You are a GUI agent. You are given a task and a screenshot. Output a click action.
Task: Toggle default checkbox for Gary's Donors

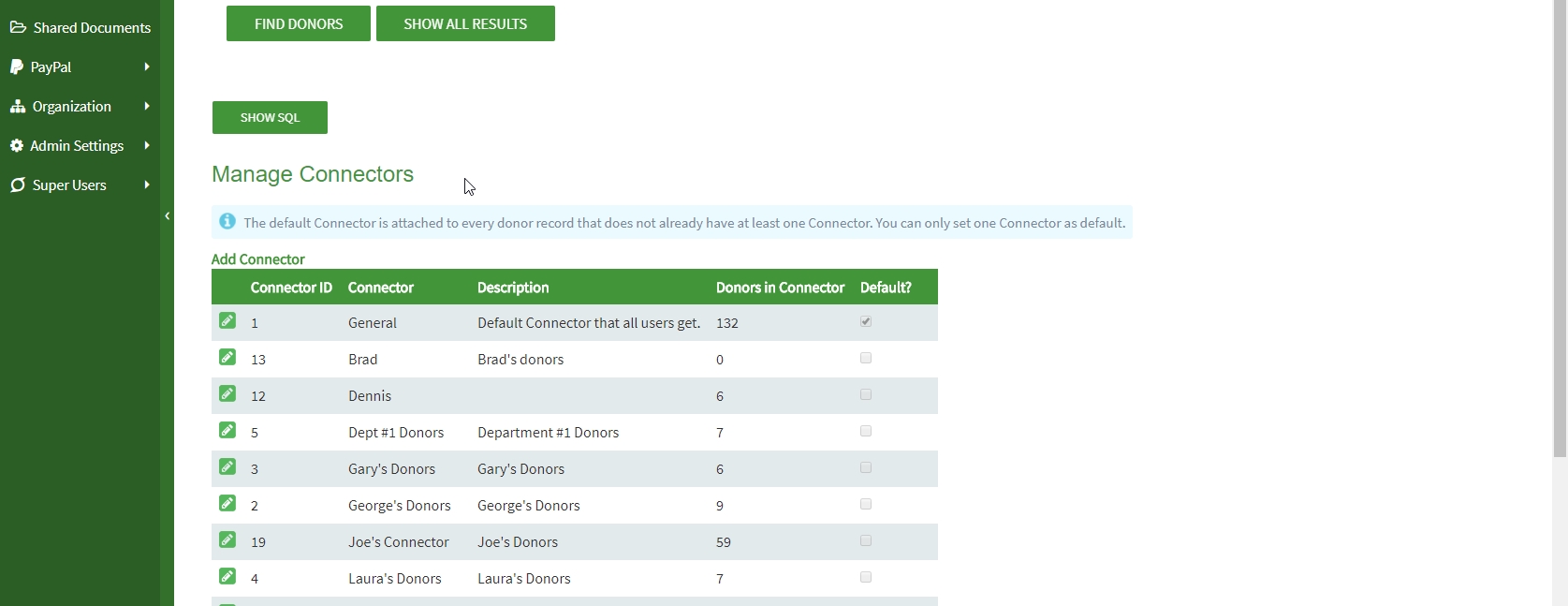click(x=866, y=467)
